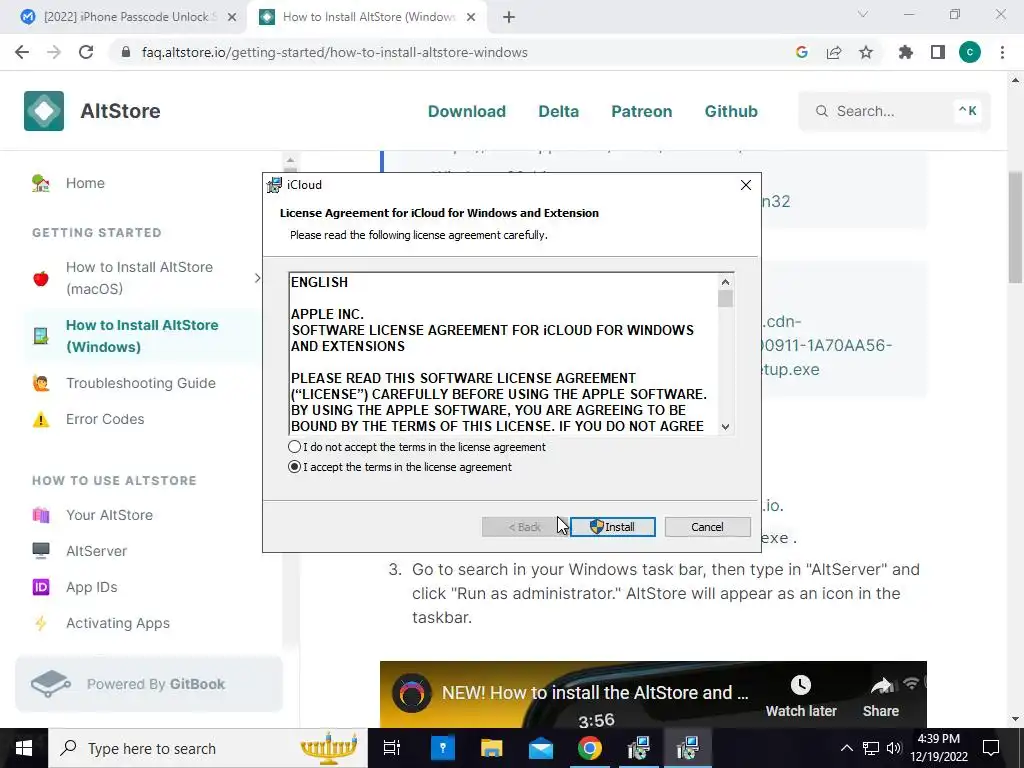Toggle the Chrome side panel
This screenshot has width=1024, height=768.
(938, 52)
